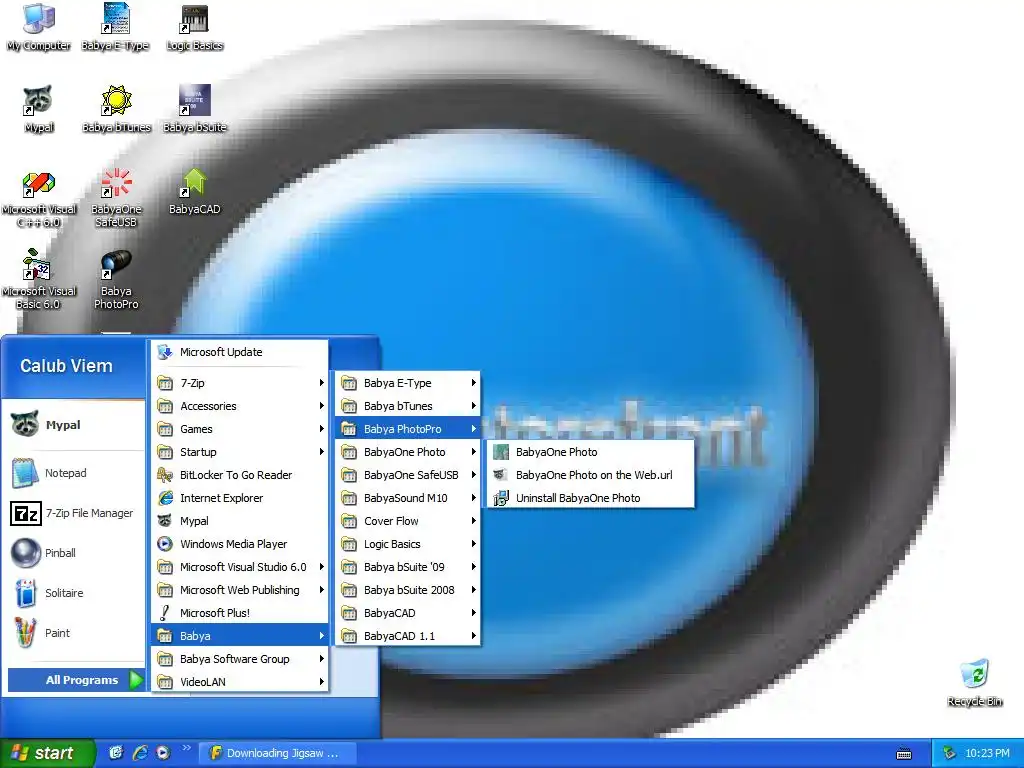
Task: Open Internet Explorer from programs menu
Action: click(240, 498)
